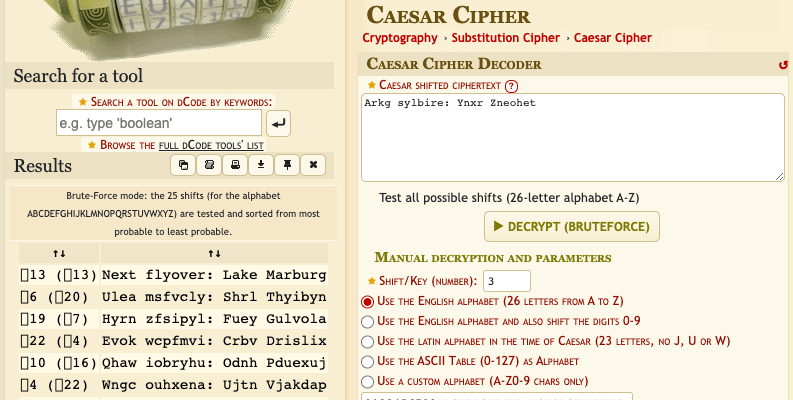Choose 'Use a custom alphabet' radio option
Image resolution: width=793 pixels, height=400 pixels.
(368, 381)
